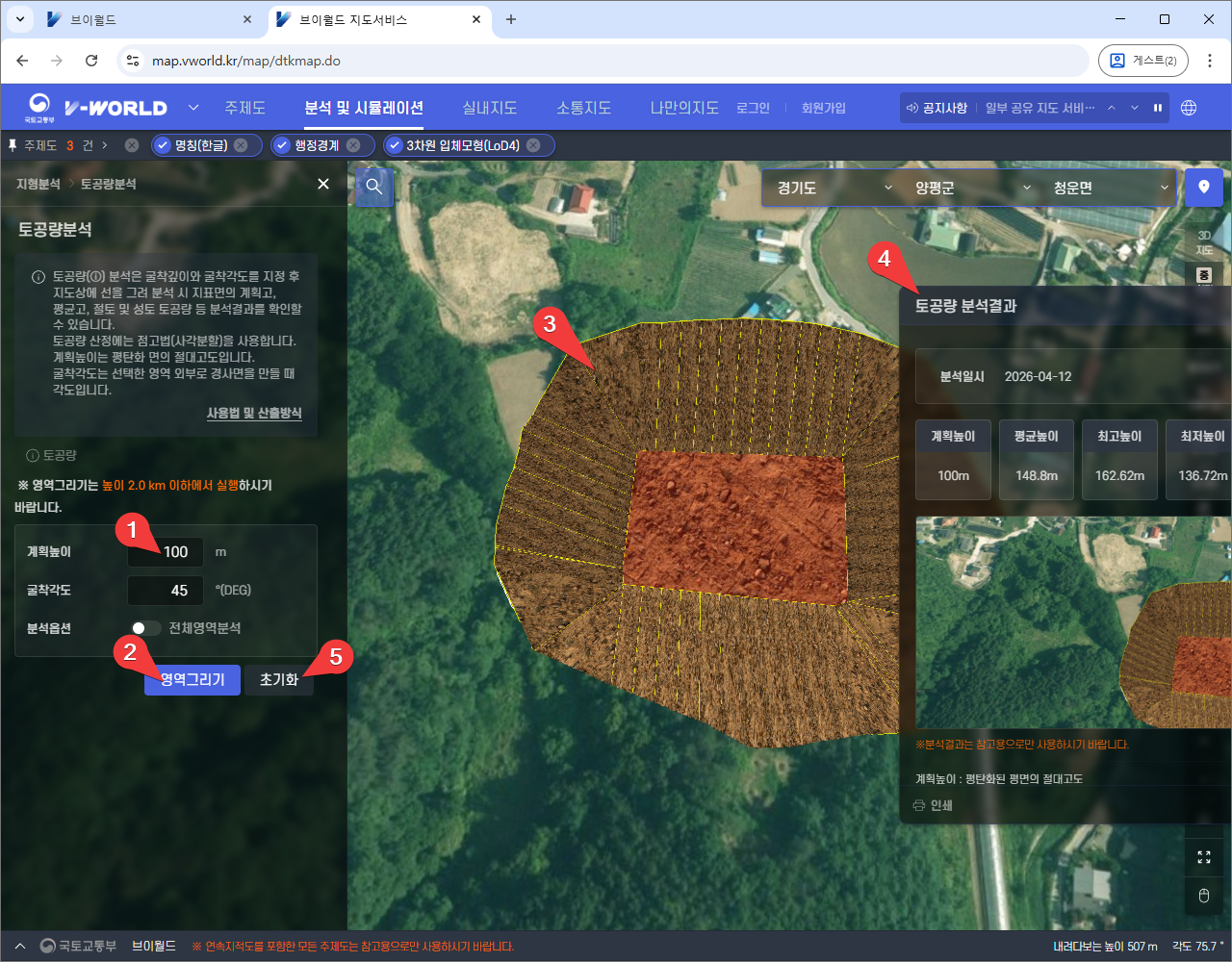Click the globe language icon
The height and width of the screenshot is (962, 1232).
click(1189, 108)
